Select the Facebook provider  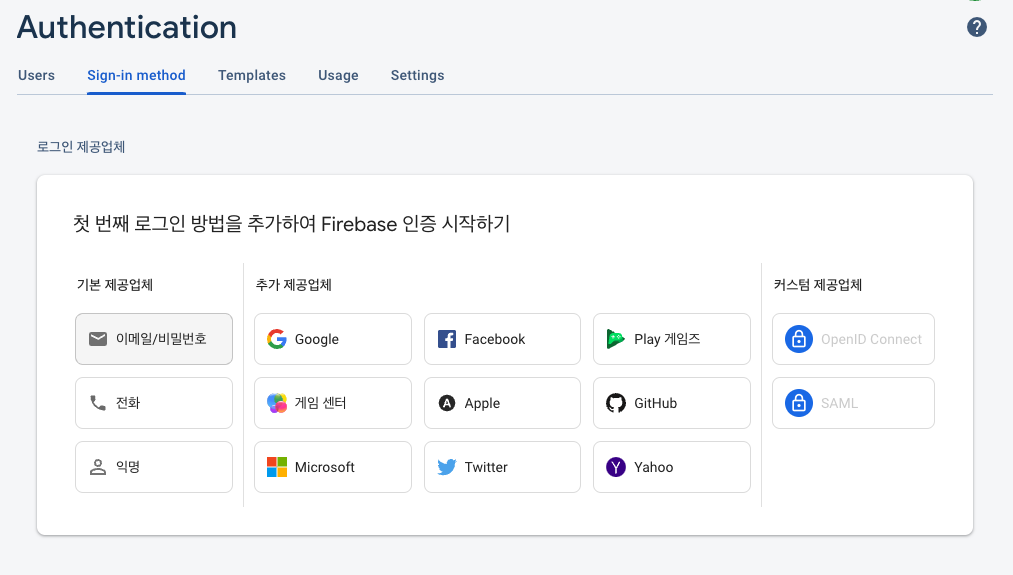[502, 339]
